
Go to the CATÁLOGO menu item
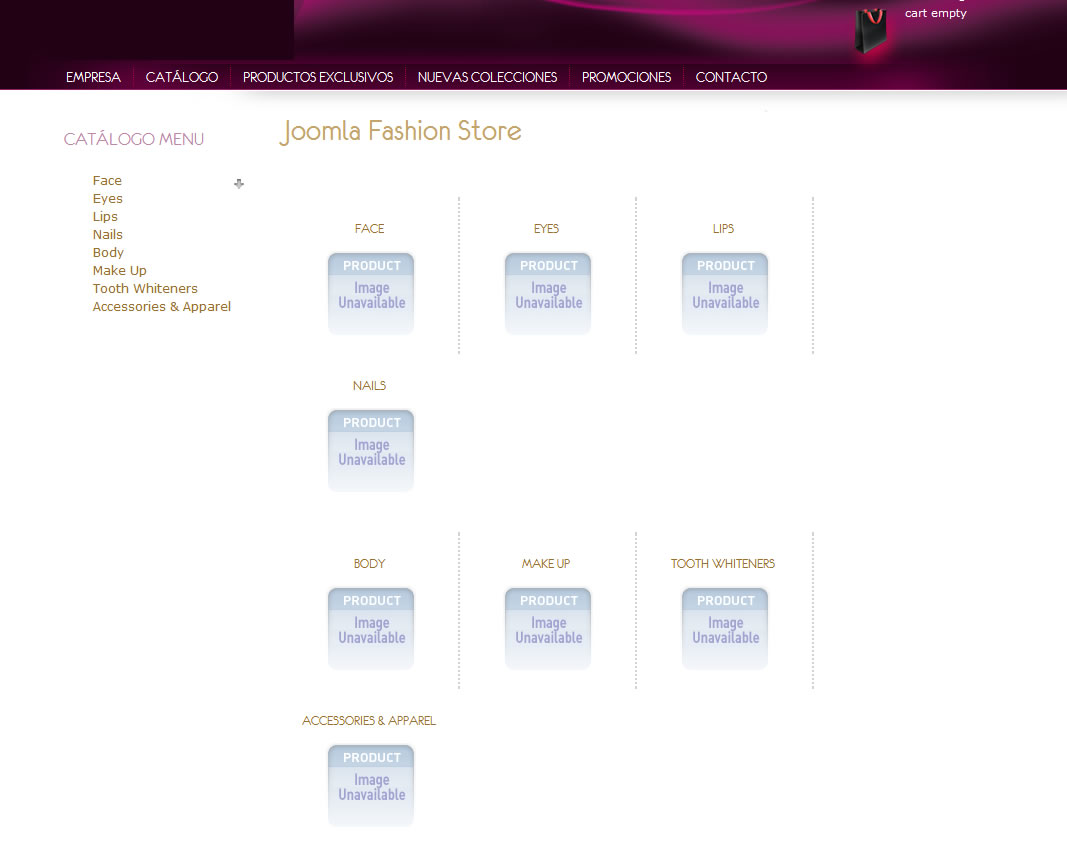pos(182,77)
